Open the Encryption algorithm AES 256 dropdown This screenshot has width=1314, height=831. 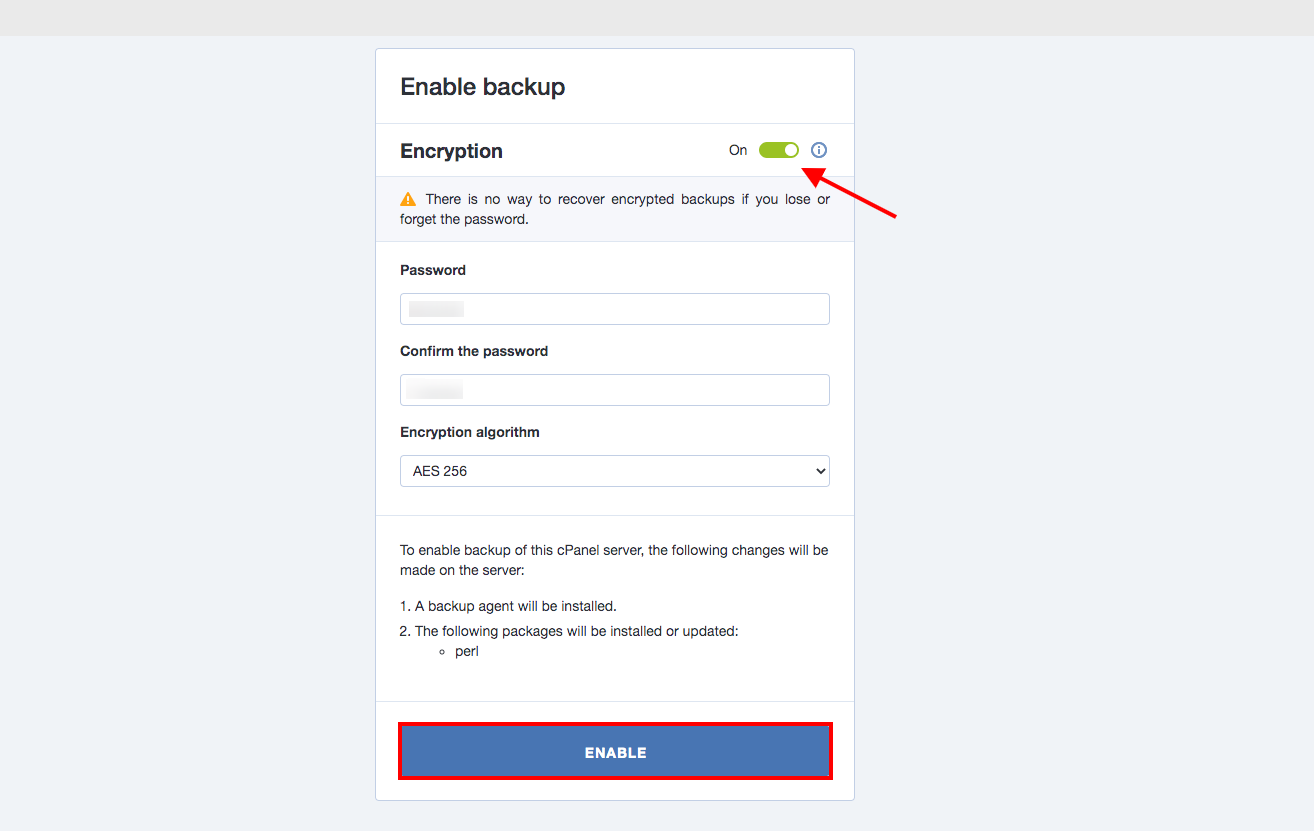[x=615, y=471]
